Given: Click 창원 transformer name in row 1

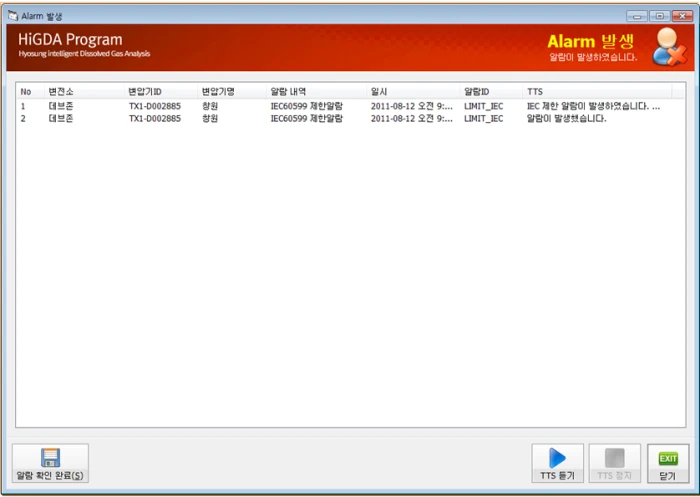Looking at the screenshot, I should coord(210,106).
